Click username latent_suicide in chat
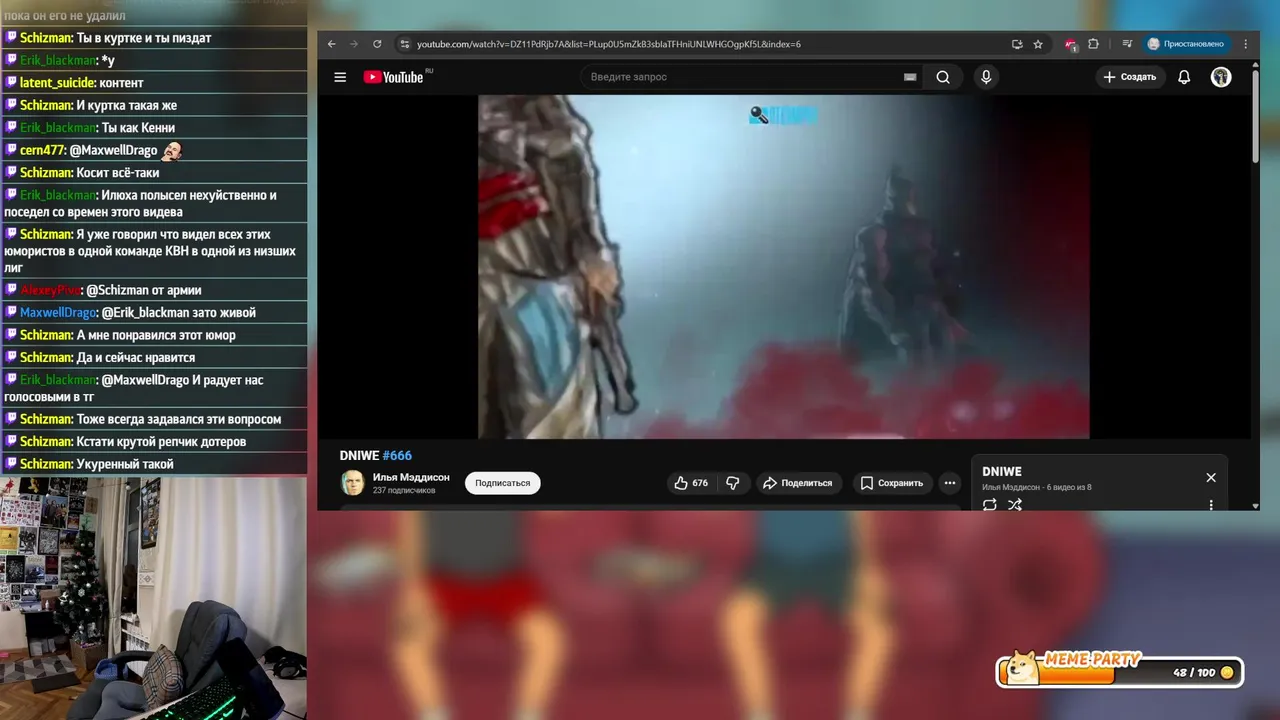The width and height of the screenshot is (1280, 720). [58, 83]
